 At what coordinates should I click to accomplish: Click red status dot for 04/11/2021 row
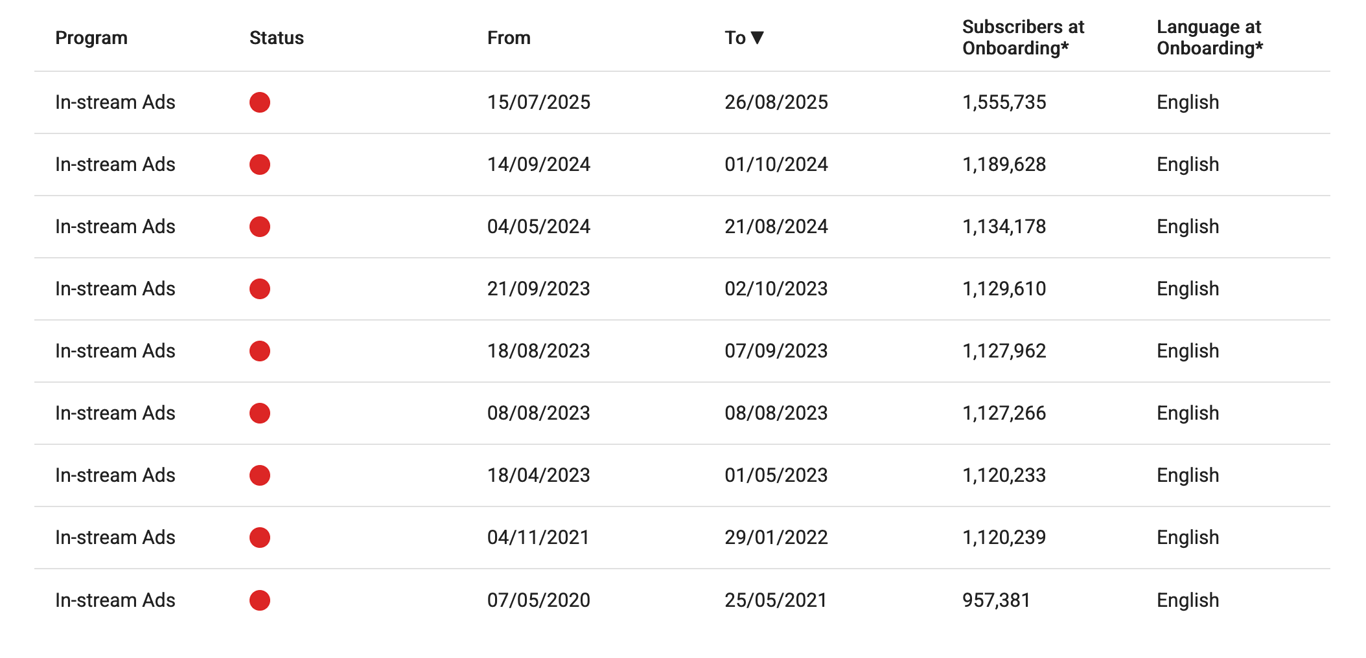pos(260,538)
